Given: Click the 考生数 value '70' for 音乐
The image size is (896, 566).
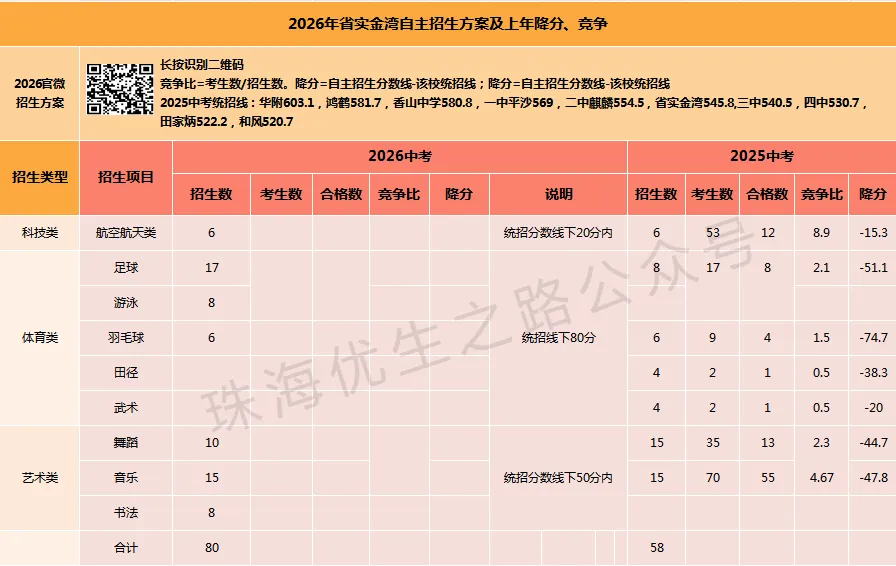Looking at the screenshot, I should (x=713, y=478).
